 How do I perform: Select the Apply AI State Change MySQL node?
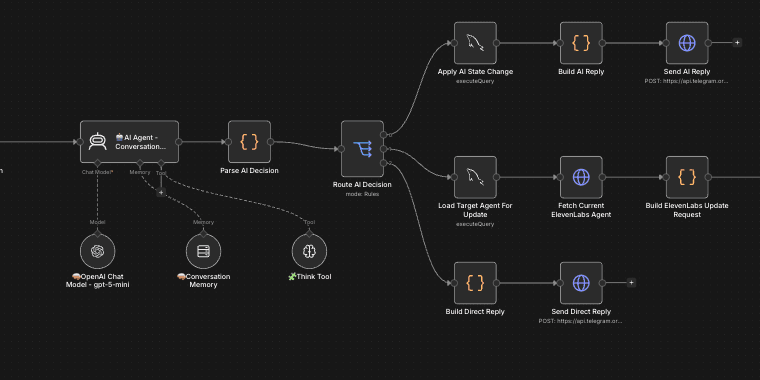(475, 43)
